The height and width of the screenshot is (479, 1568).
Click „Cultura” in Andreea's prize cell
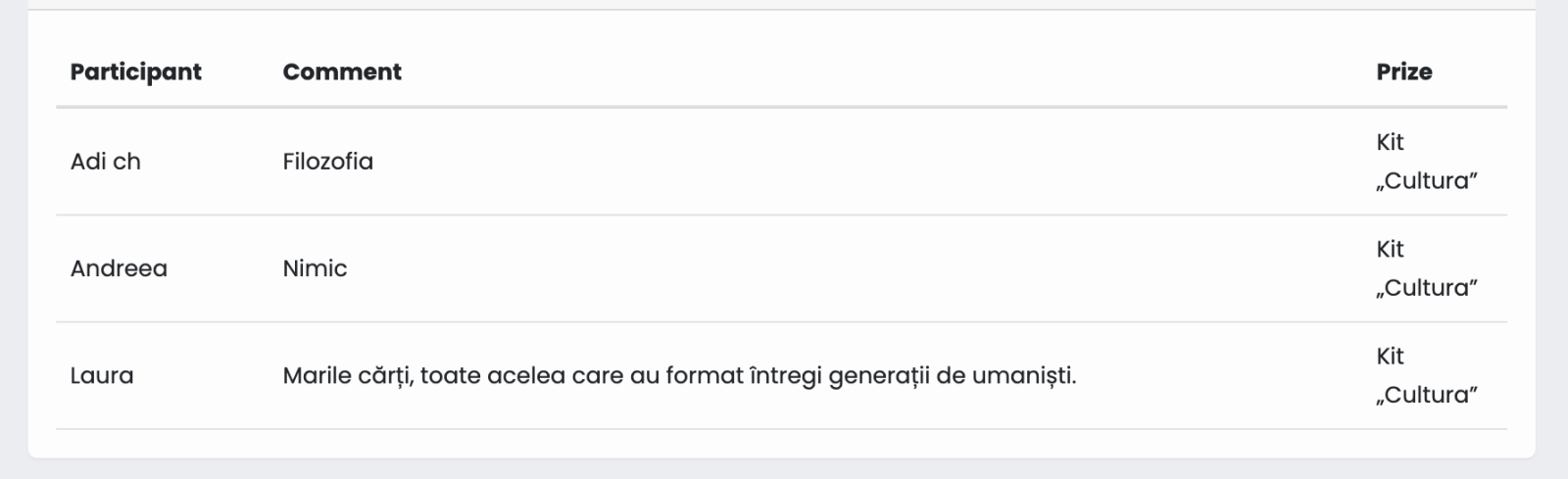click(x=1426, y=288)
